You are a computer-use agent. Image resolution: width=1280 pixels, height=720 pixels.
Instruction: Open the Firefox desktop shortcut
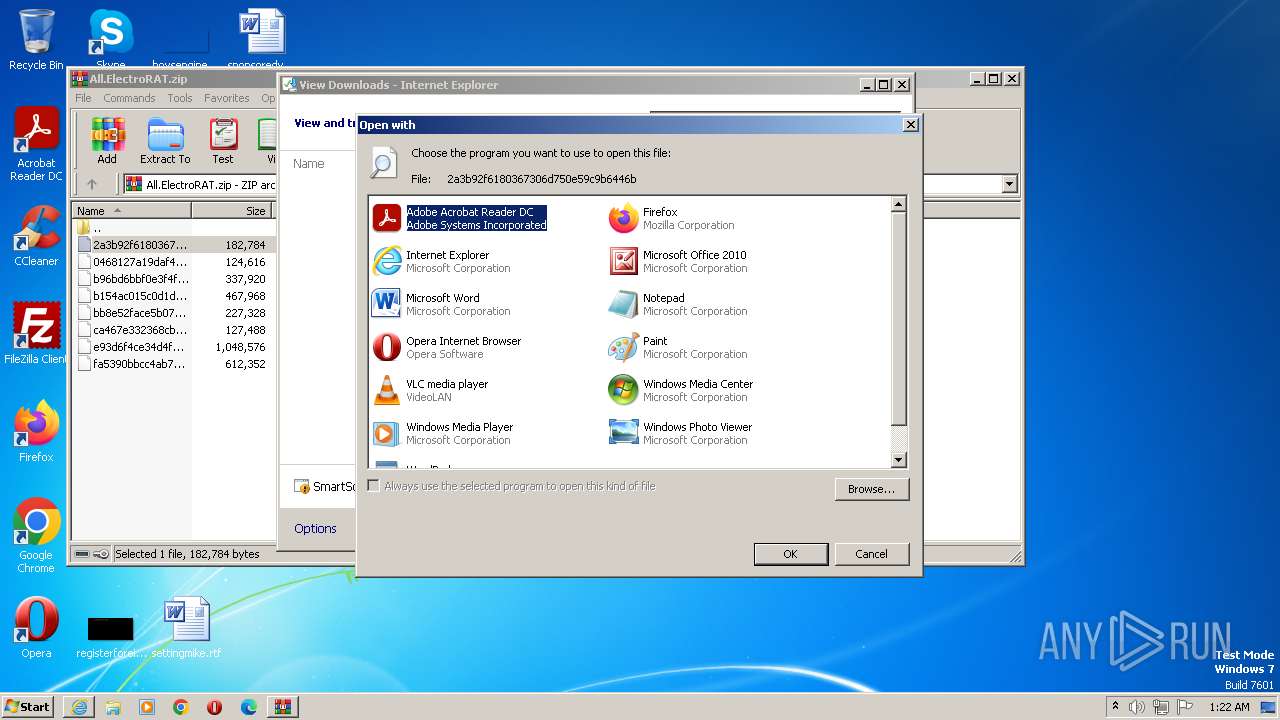pyautogui.click(x=36, y=432)
